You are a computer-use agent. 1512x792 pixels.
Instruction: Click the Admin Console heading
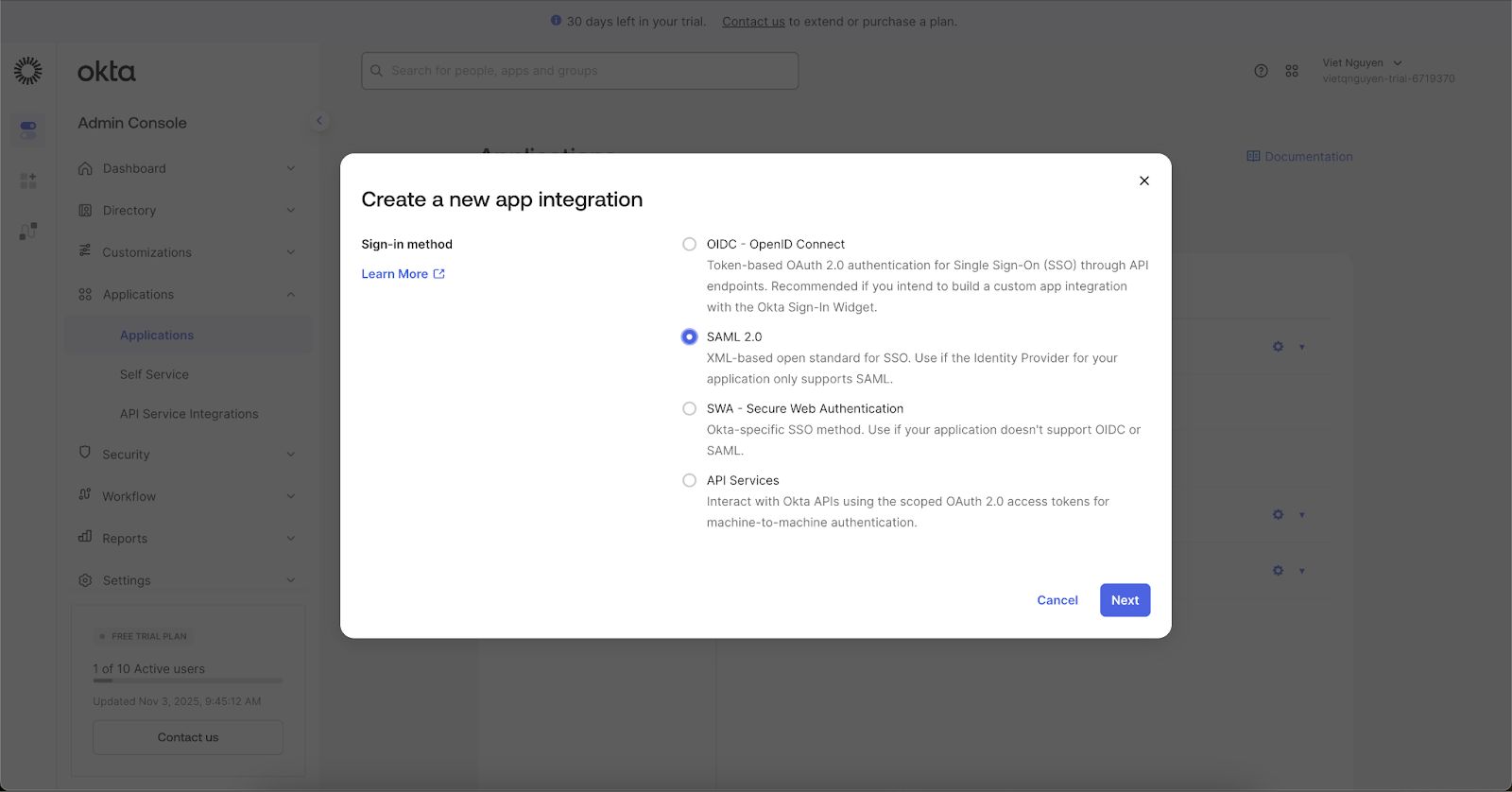coord(132,123)
